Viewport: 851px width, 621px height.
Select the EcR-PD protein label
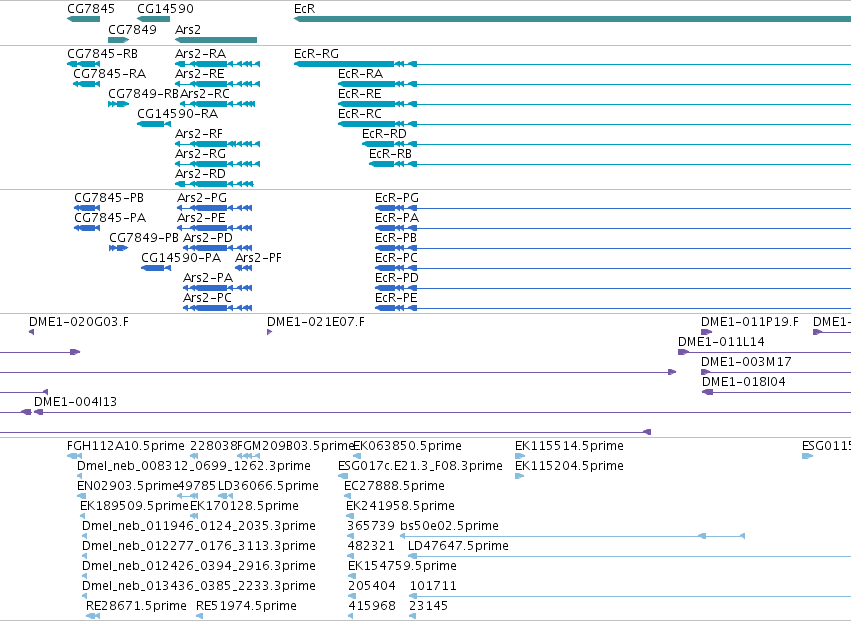click(x=397, y=278)
